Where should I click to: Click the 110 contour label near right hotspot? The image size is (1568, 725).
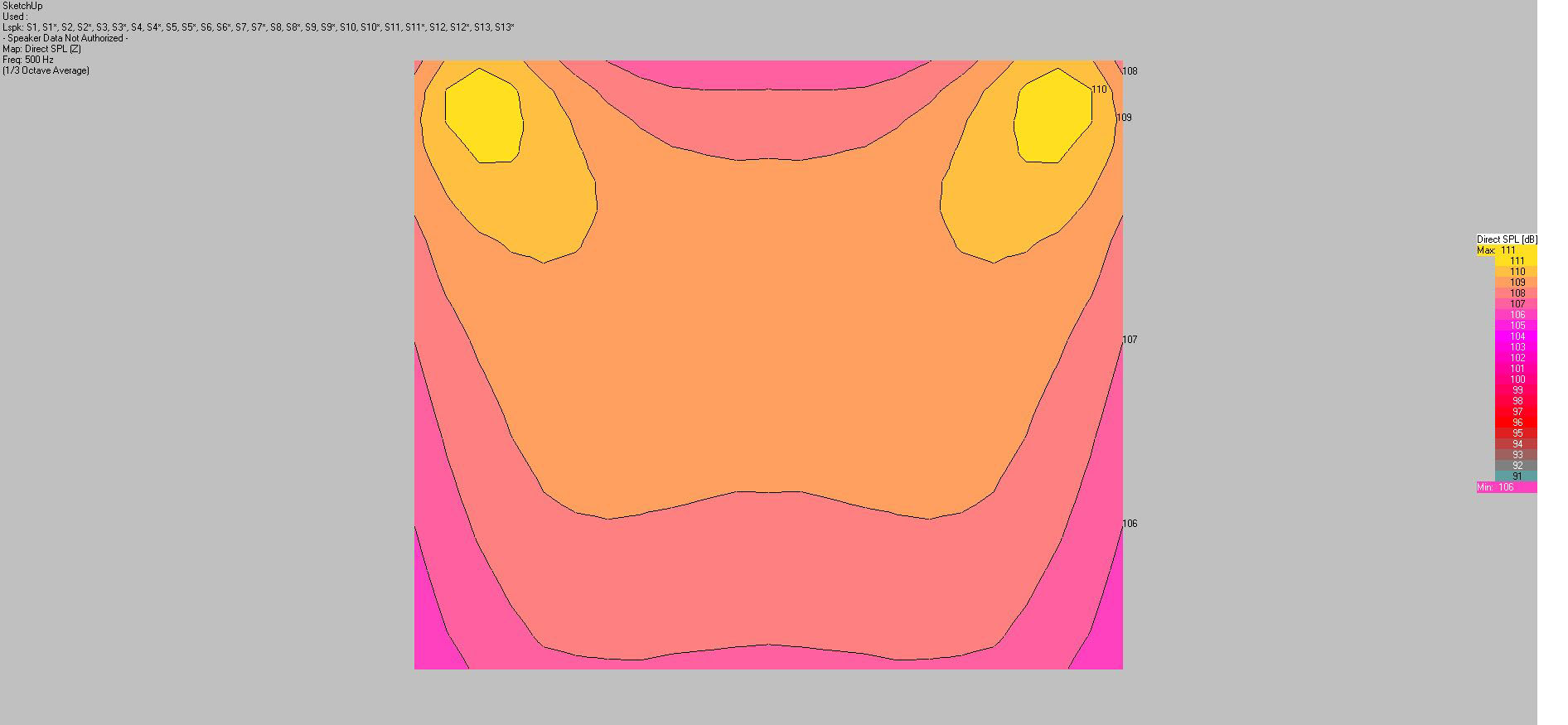pos(1099,89)
